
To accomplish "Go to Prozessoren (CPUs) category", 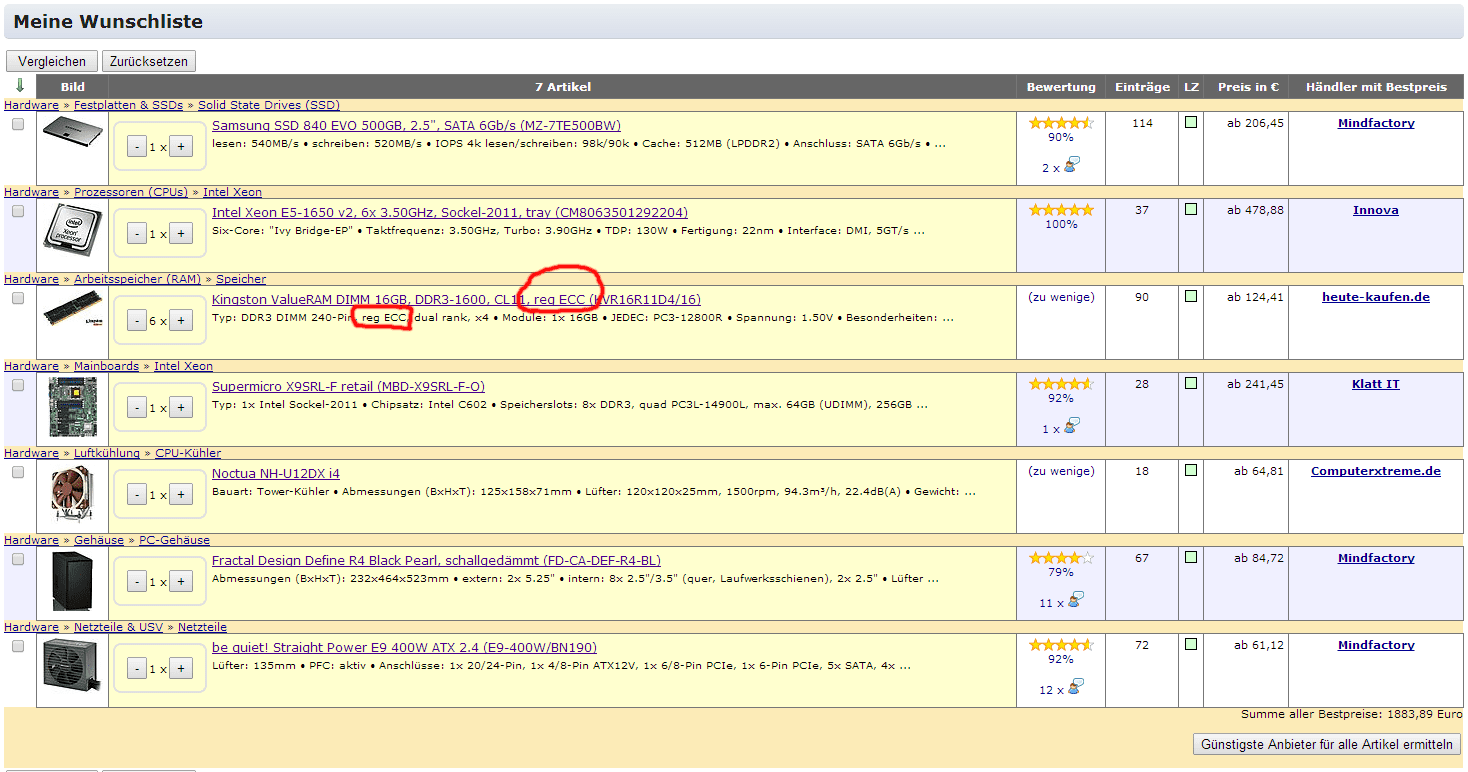I will pos(131,192).
